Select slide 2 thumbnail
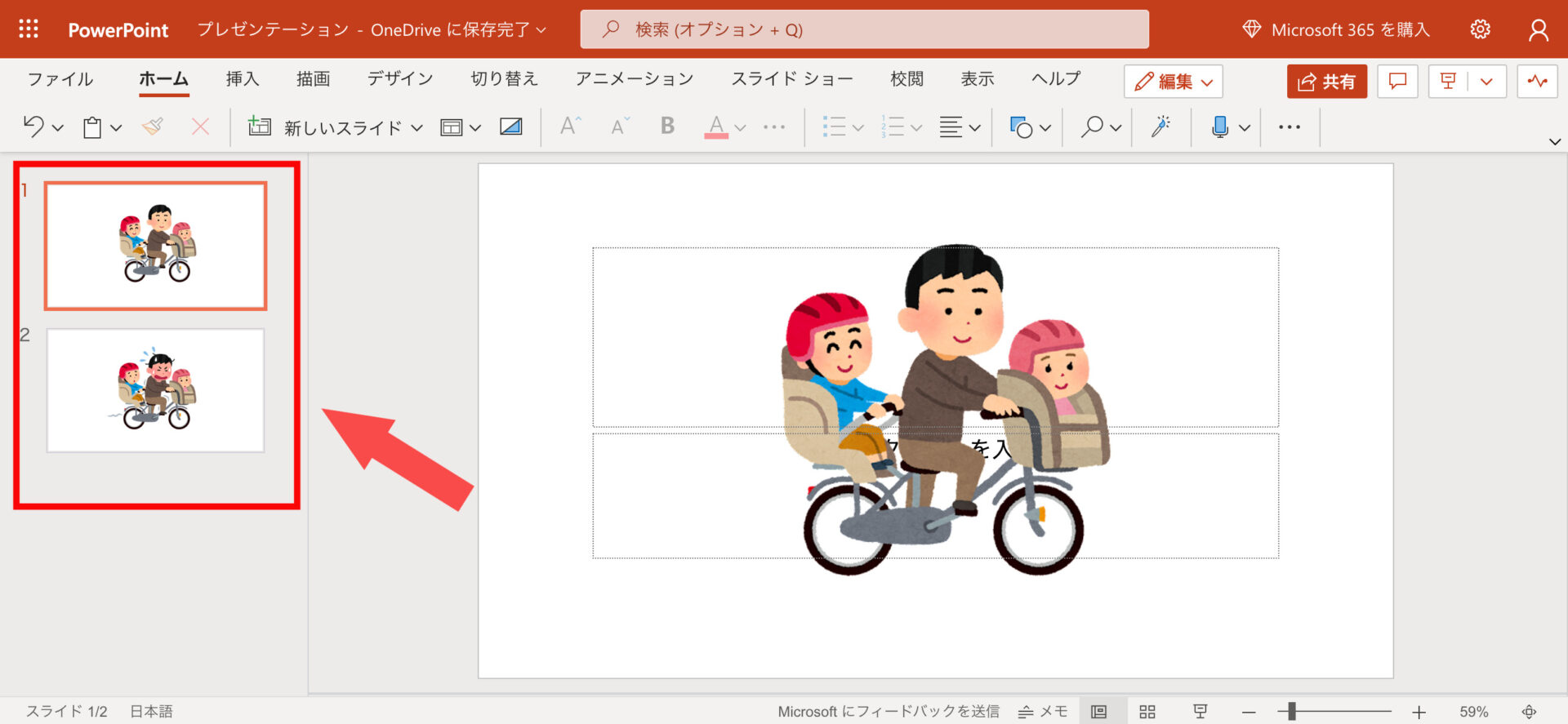Viewport: 1568px width, 724px height. tap(155, 390)
